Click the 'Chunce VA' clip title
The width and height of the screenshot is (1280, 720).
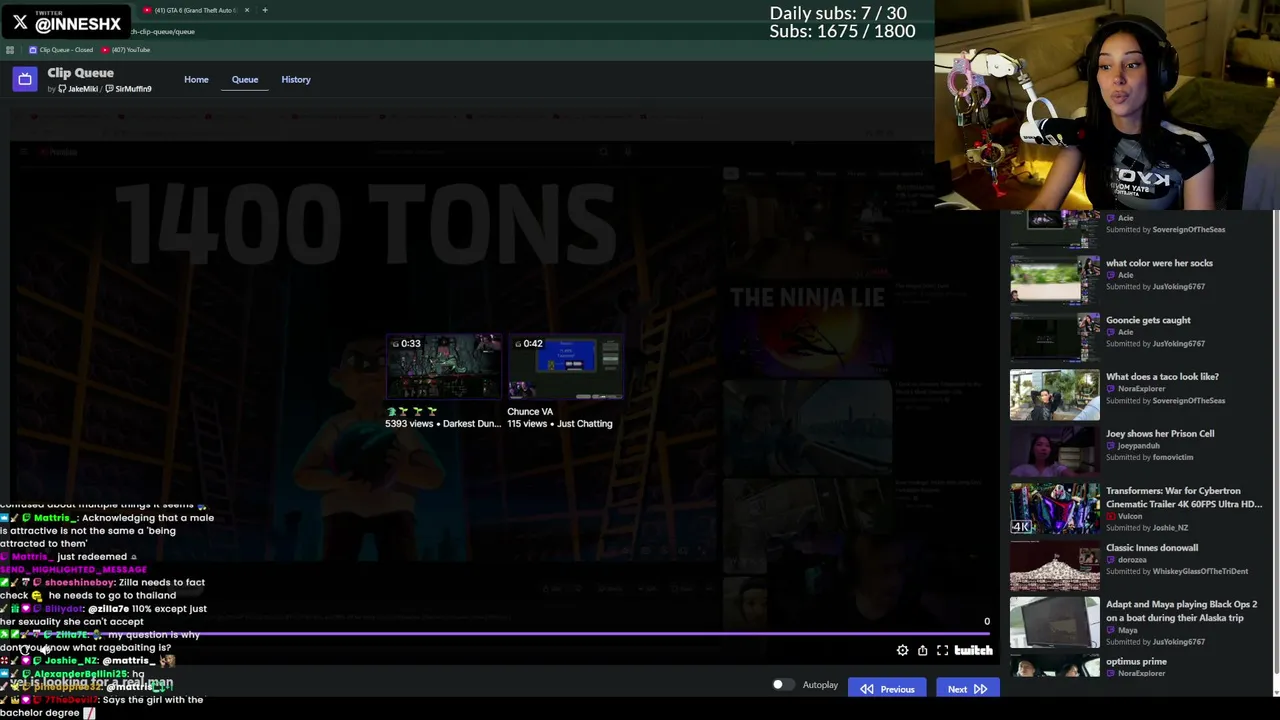(530, 412)
